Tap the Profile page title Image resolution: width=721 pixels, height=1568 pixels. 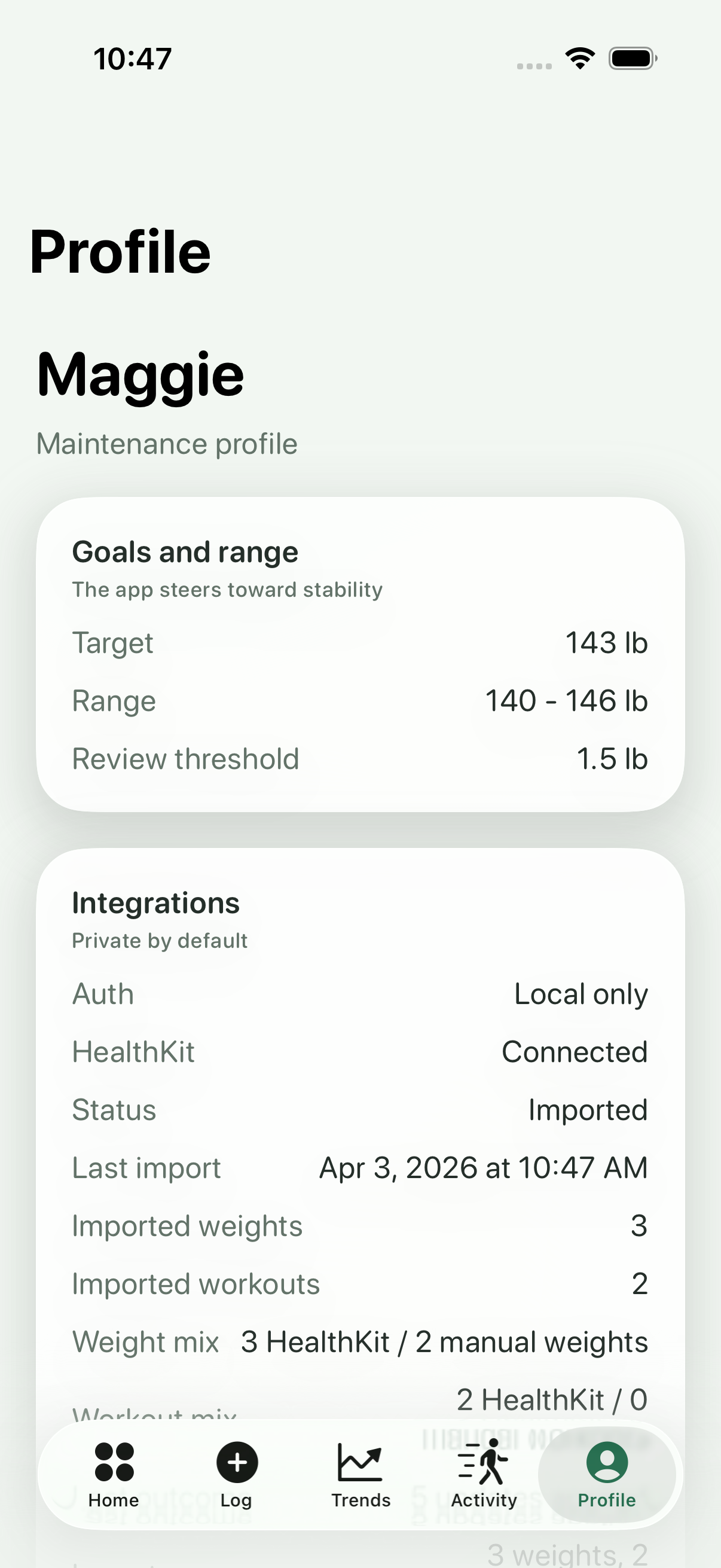tap(120, 251)
